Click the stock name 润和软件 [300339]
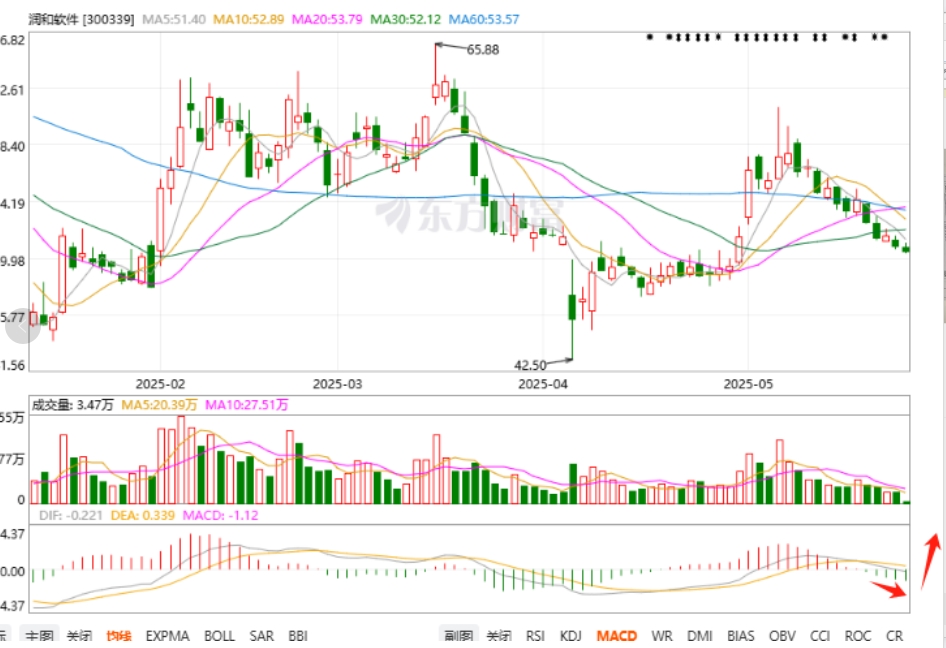Image resolution: width=946 pixels, height=648 pixels. click(81, 19)
